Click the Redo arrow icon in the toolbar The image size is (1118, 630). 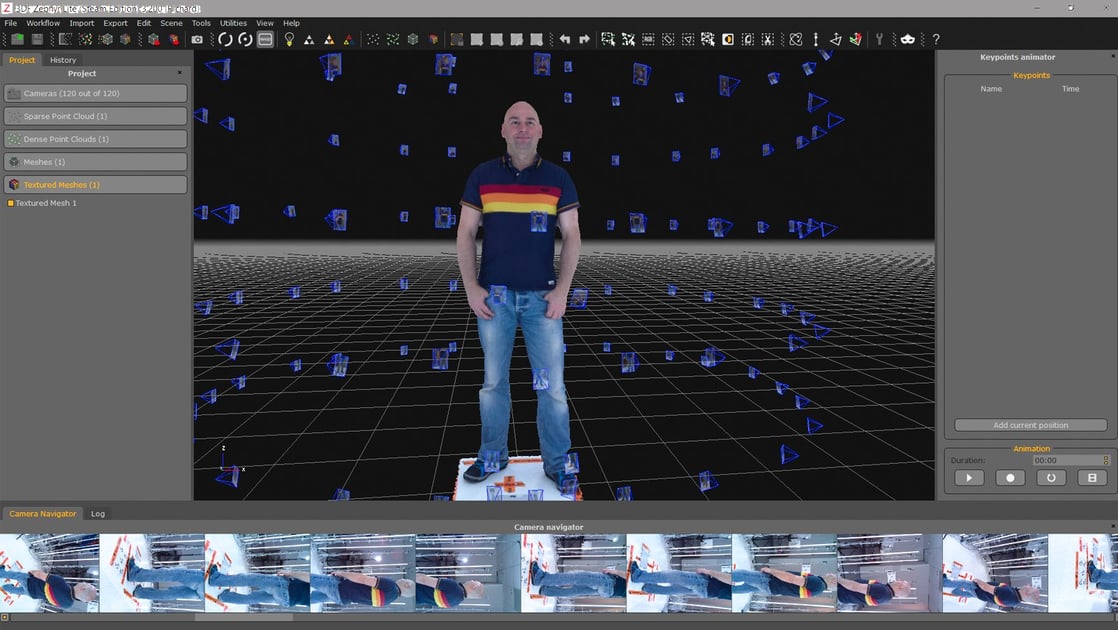[x=584, y=39]
